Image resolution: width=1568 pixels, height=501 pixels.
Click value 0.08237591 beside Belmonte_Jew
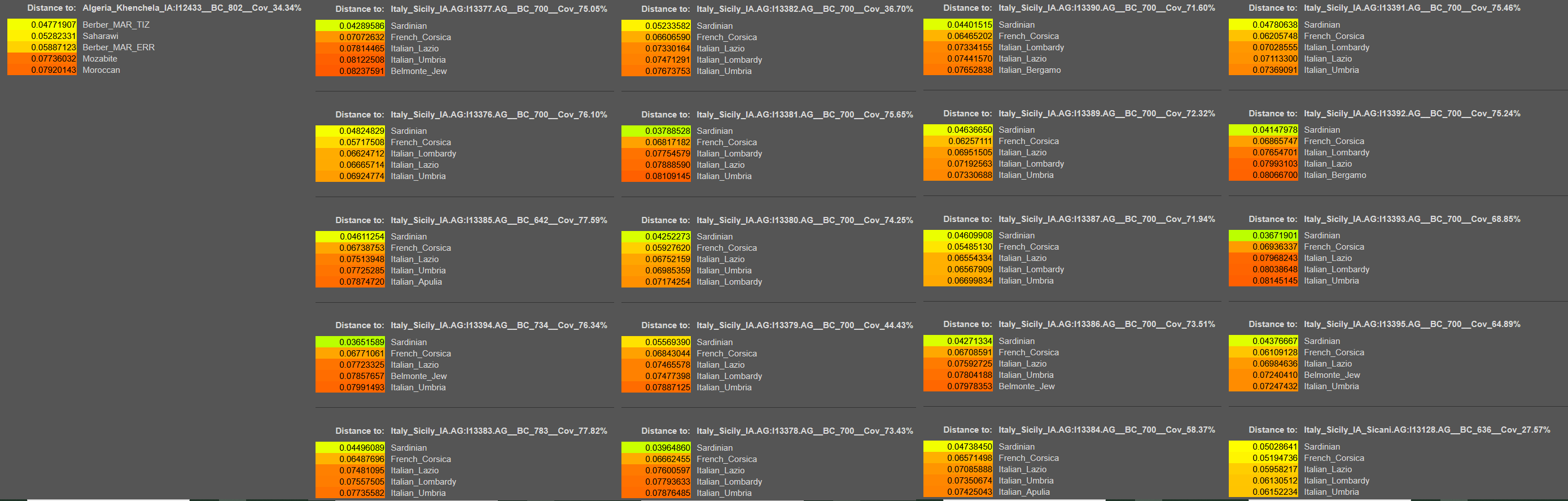pyautogui.click(x=350, y=71)
